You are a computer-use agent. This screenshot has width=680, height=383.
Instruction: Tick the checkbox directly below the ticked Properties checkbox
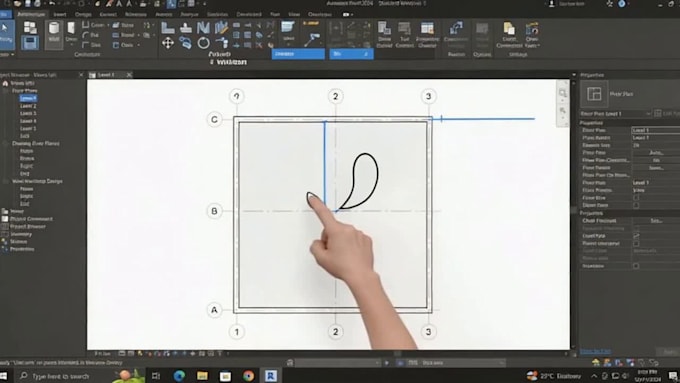tap(636, 244)
